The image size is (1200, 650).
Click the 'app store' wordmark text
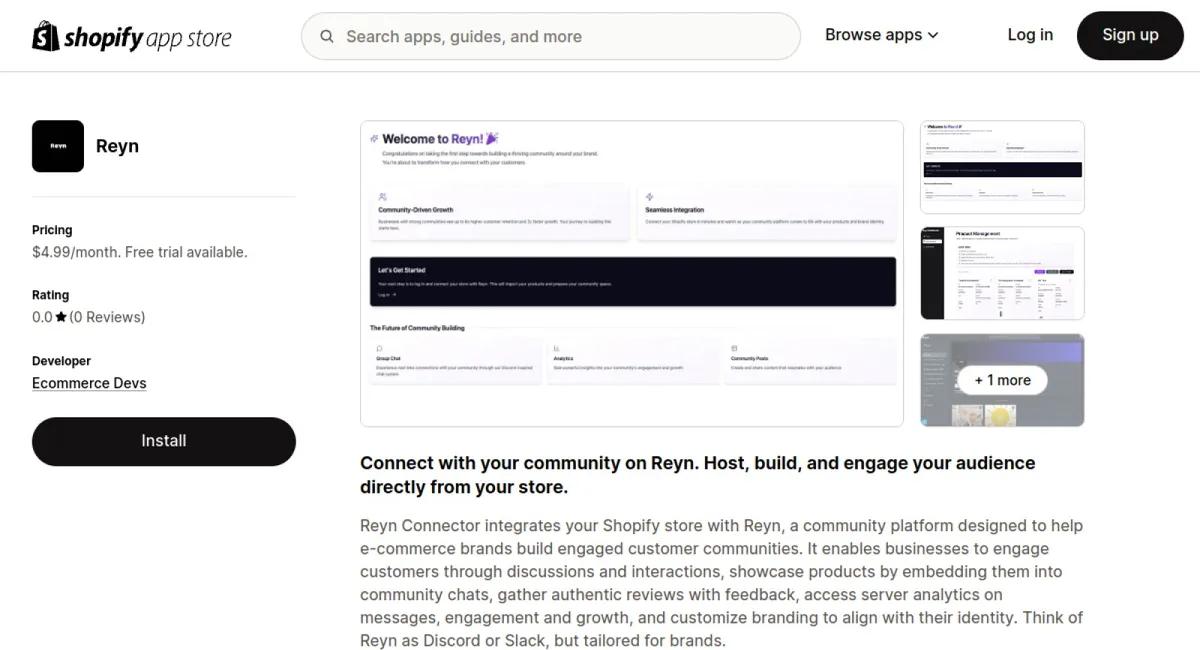click(x=188, y=38)
